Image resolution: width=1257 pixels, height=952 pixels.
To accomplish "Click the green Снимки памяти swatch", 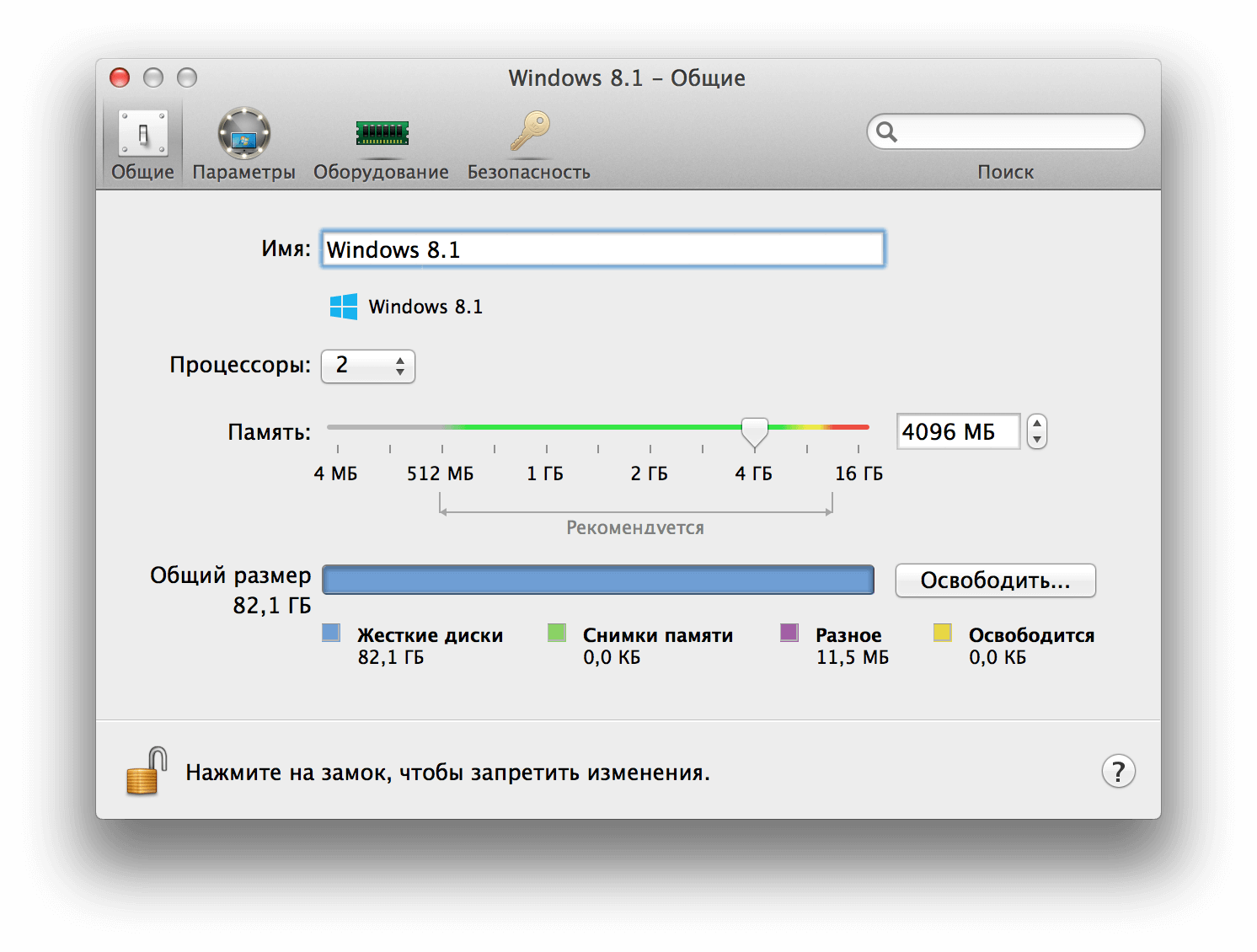I will click(x=556, y=633).
